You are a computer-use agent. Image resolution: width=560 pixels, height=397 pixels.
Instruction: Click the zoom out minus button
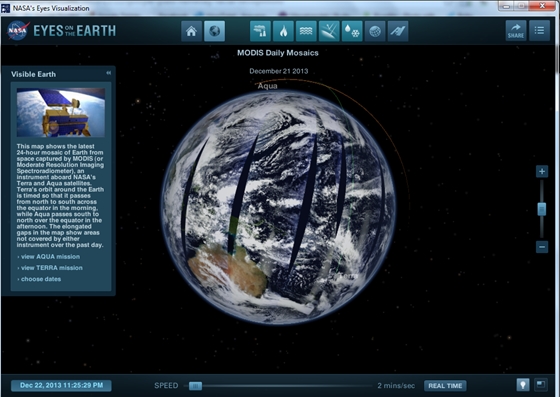pyautogui.click(x=542, y=247)
